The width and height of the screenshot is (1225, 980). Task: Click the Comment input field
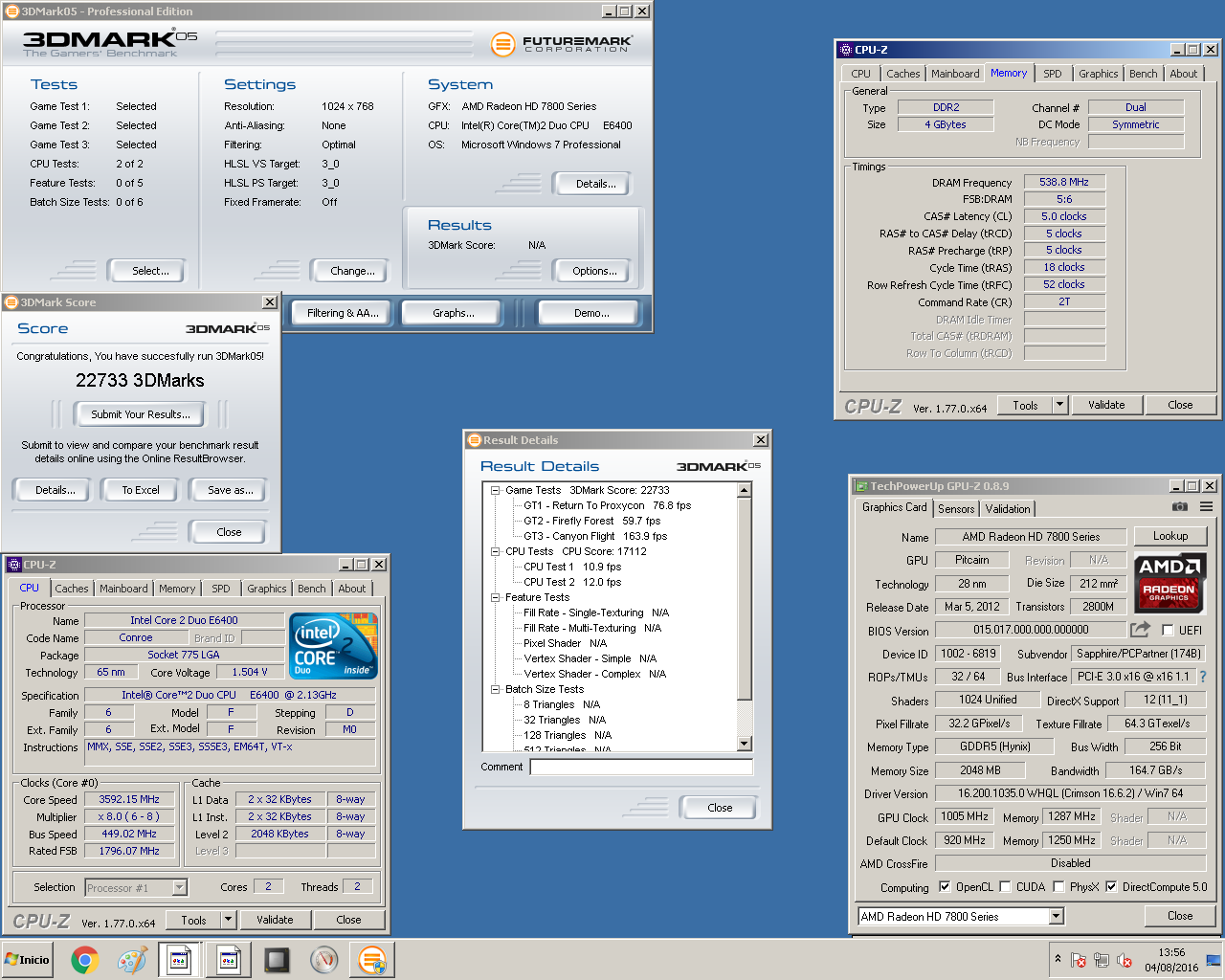coord(641,767)
